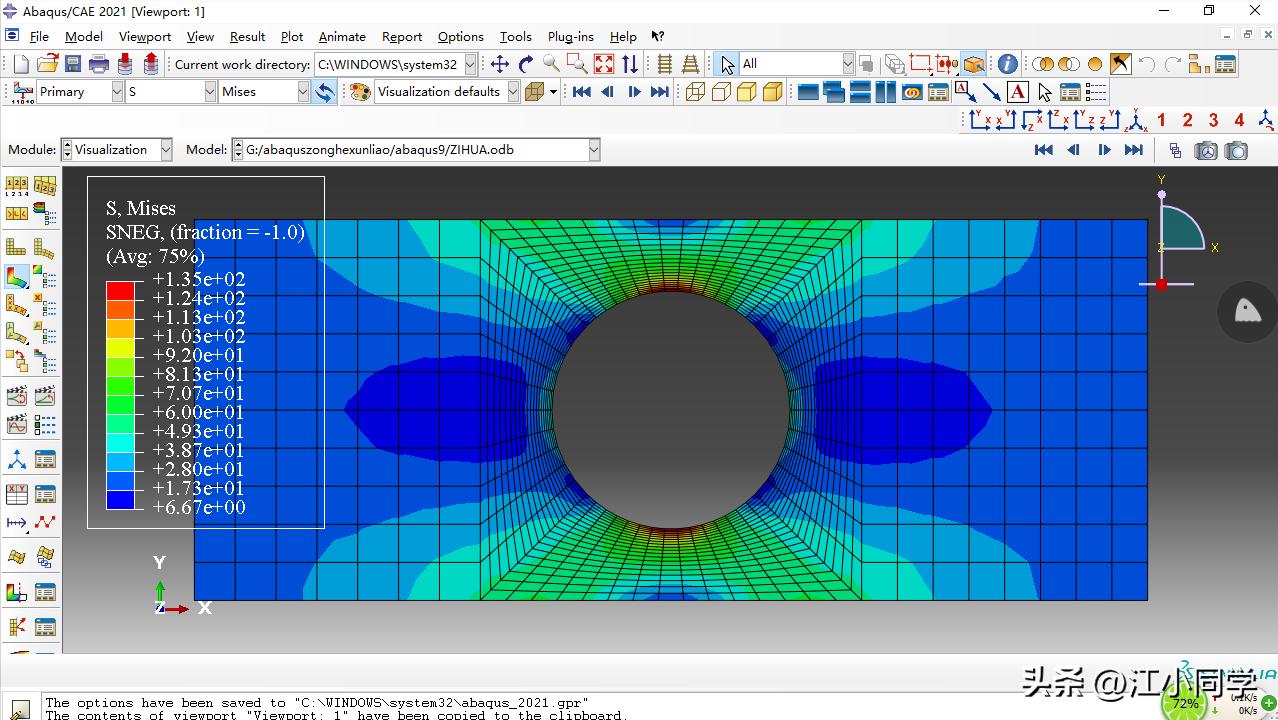This screenshot has height=720, width=1278.
Task: Step to the next animation frame
Action: point(634,91)
